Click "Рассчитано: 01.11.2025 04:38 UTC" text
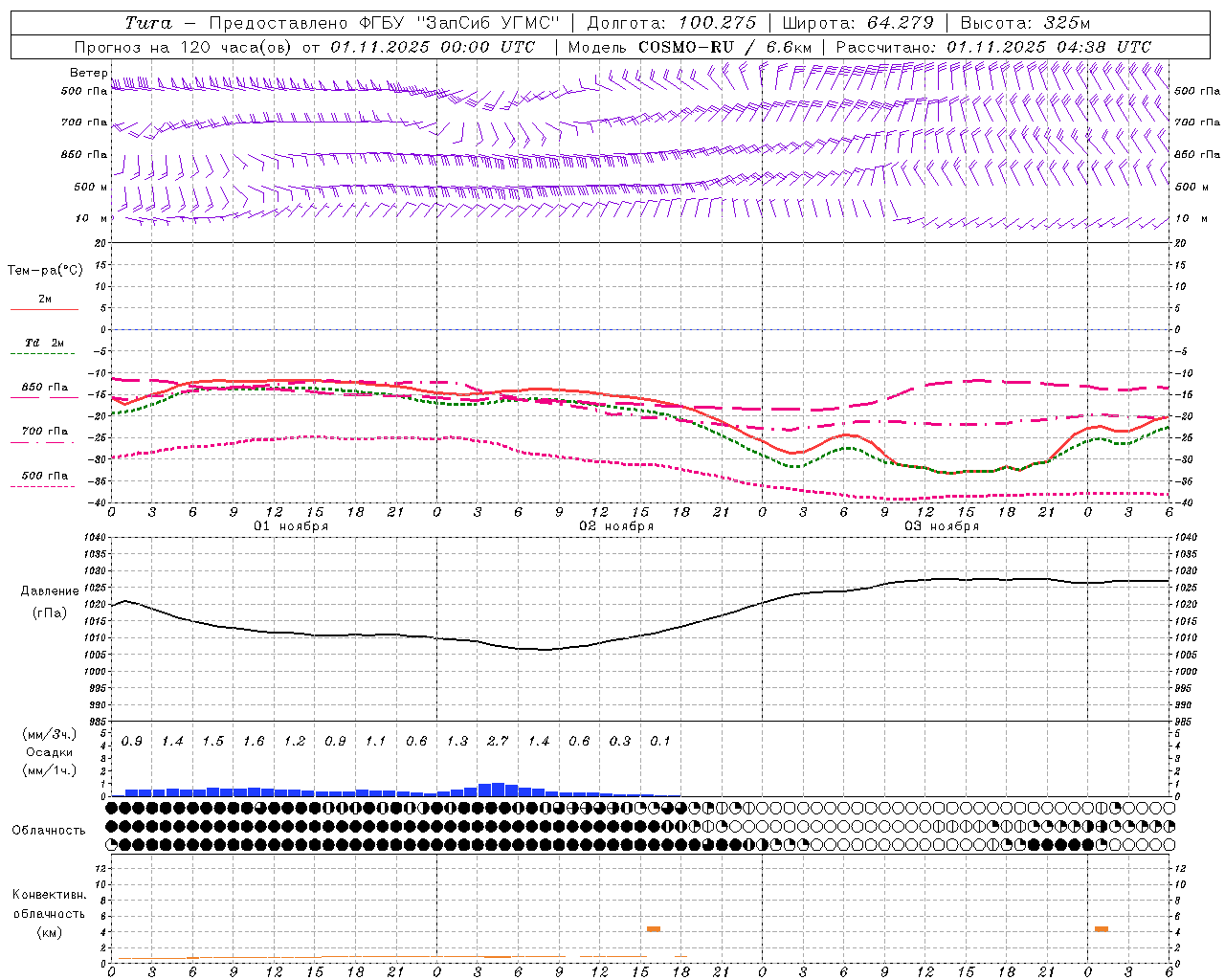Viewport: 1225px width, 980px height. [993, 47]
